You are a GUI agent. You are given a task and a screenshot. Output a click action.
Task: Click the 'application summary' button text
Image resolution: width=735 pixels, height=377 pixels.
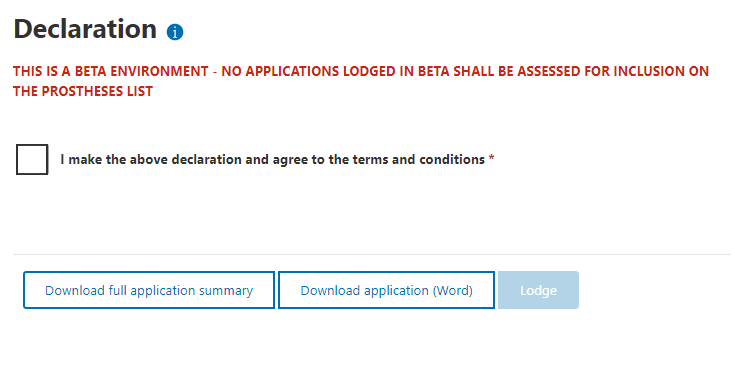click(191, 291)
